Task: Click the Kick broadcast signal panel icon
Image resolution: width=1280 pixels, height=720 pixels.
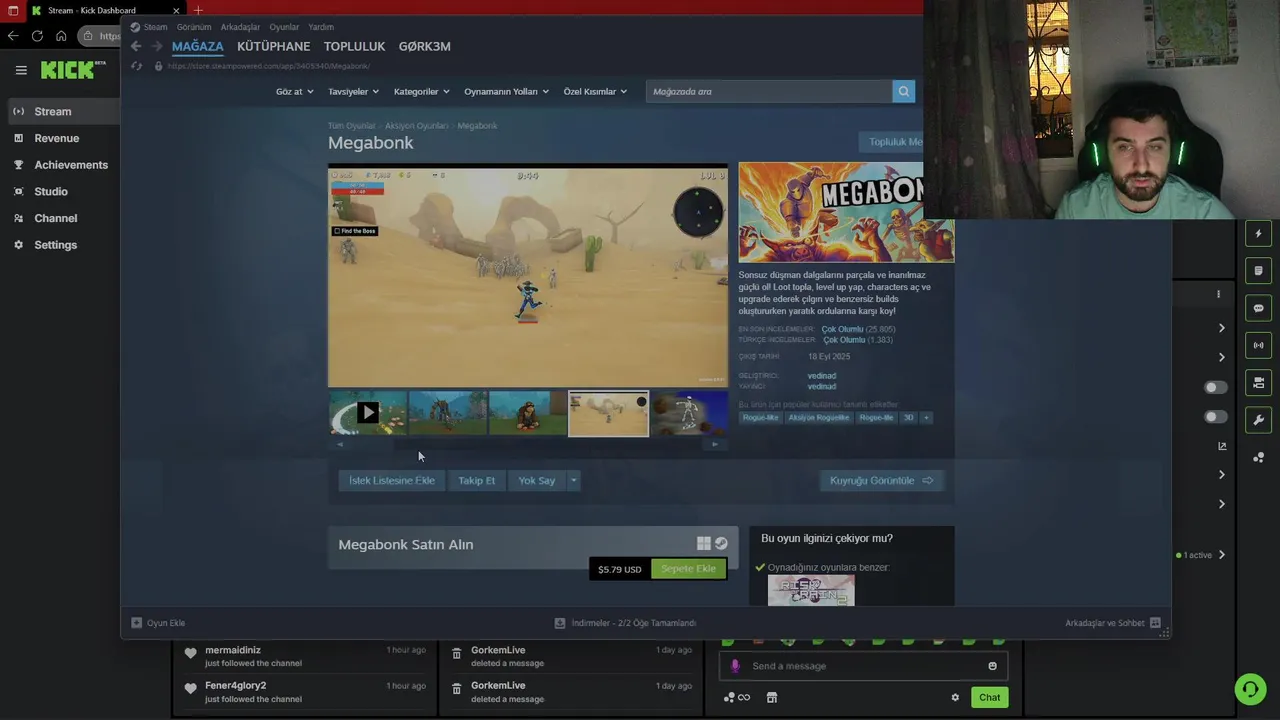Action: coord(1259,345)
